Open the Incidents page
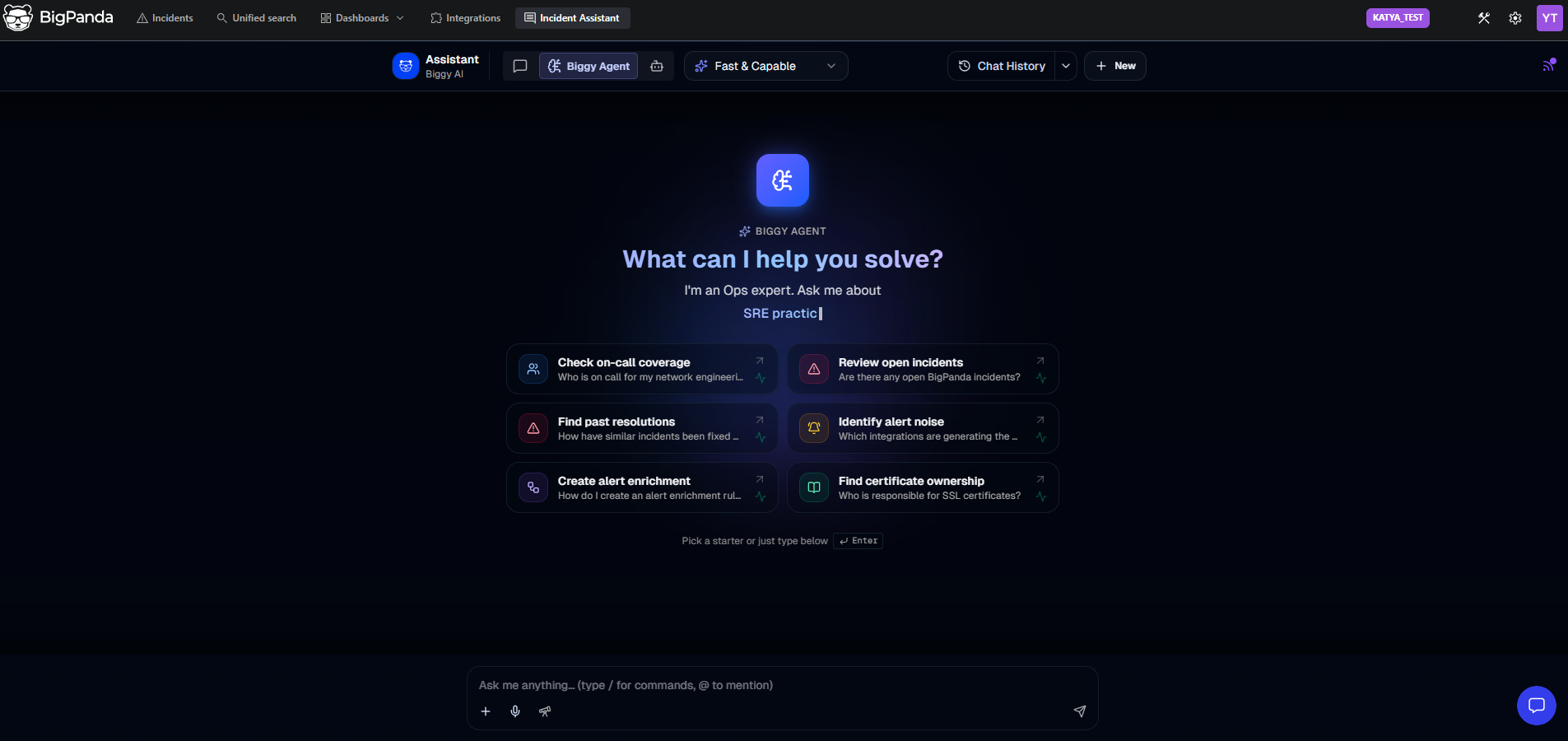This screenshot has height=741, width=1568. click(x=165, y=18)
